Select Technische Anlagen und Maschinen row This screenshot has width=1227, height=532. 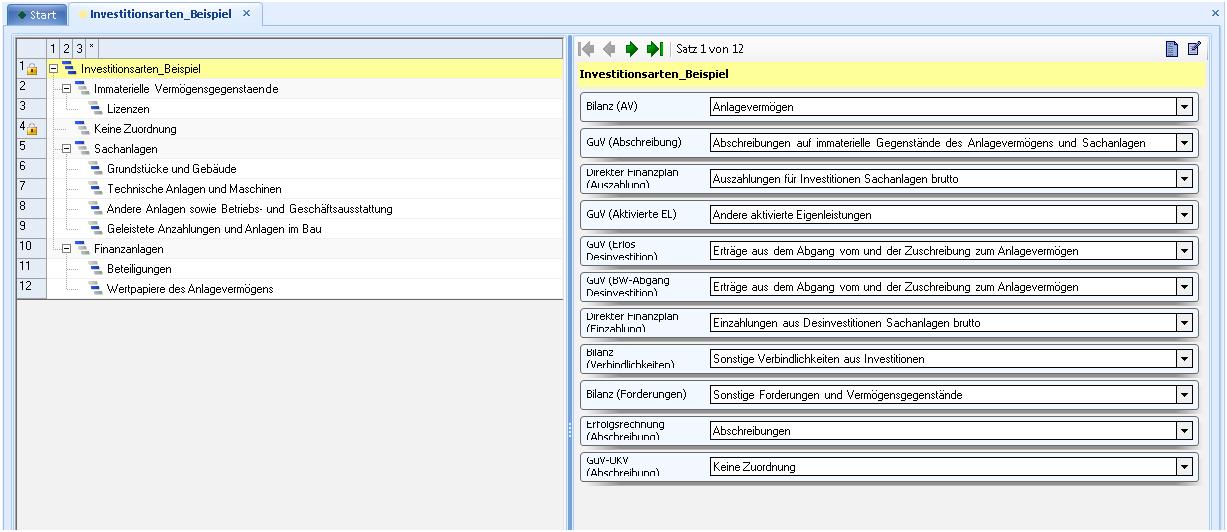point(304,189)
